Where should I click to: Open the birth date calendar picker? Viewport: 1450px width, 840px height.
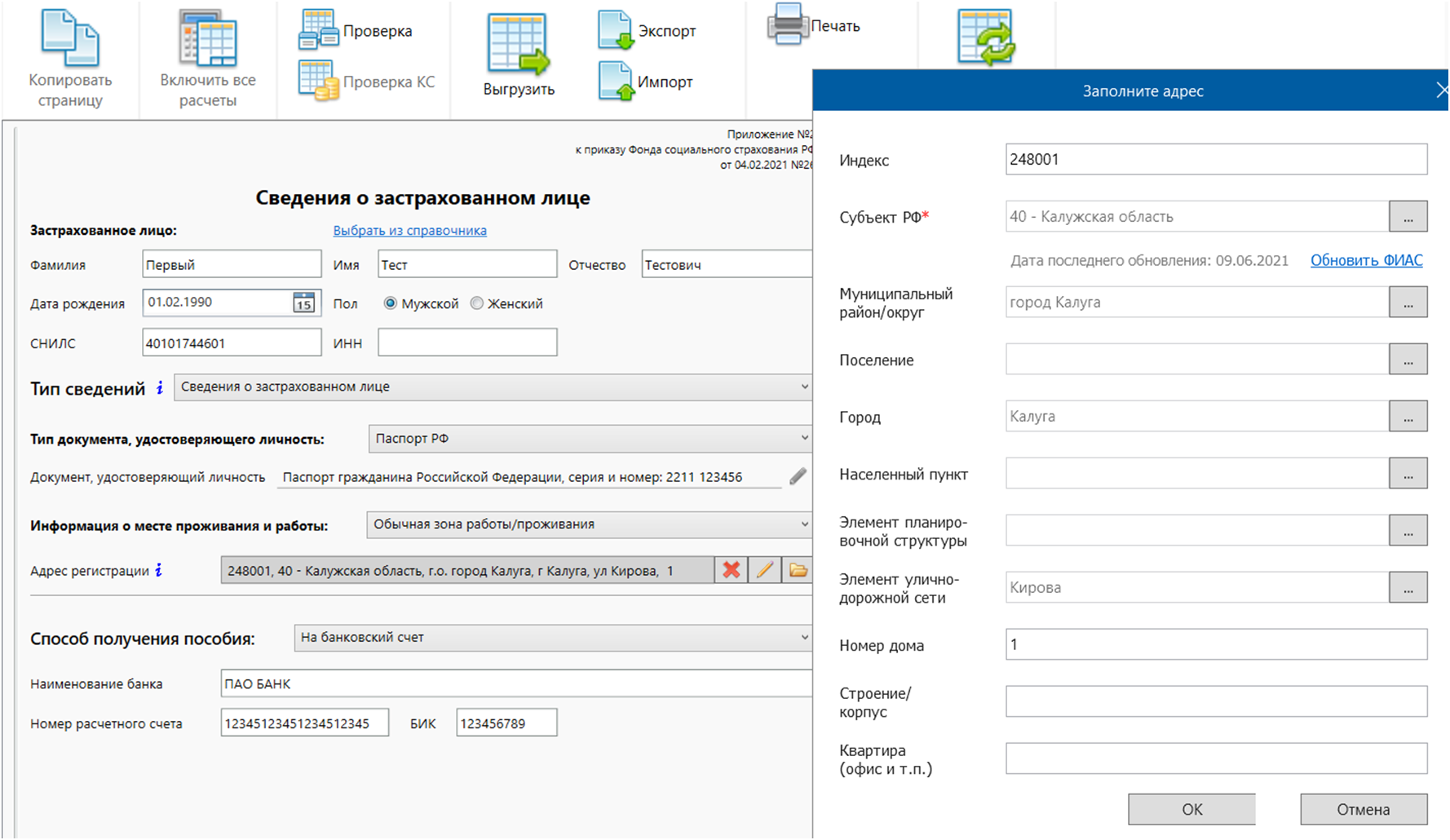coord(303,303)
